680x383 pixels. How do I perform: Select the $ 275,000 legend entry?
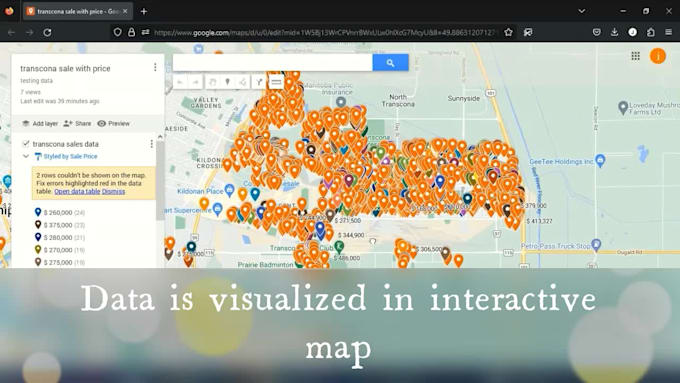pyautogui.click(x=59, y=262)
